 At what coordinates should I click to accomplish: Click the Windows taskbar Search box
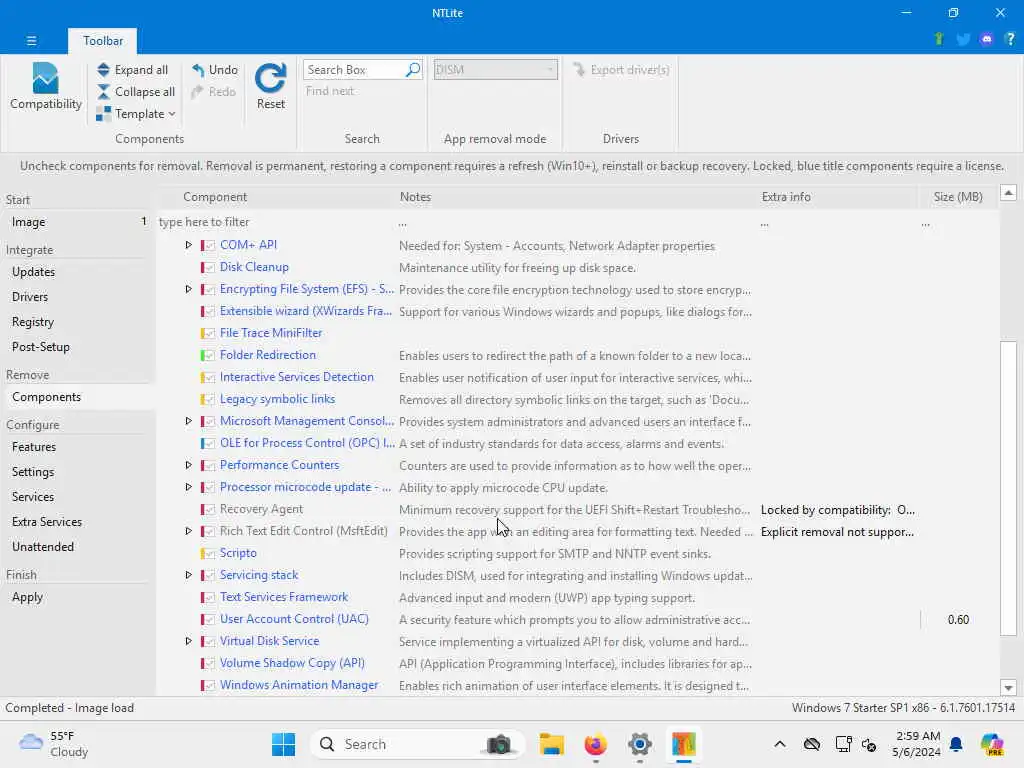click(x=417, y=744)
